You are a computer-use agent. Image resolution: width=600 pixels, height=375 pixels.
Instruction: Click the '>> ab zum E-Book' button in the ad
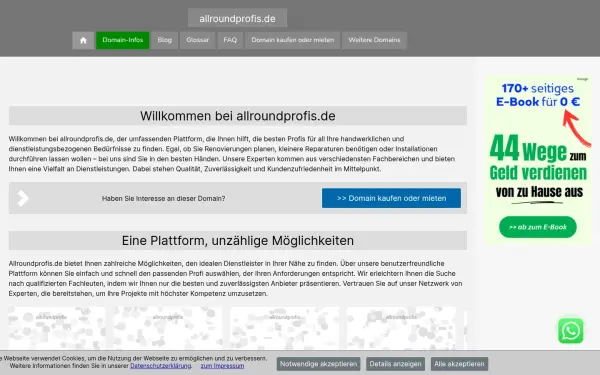click(538, 227)
